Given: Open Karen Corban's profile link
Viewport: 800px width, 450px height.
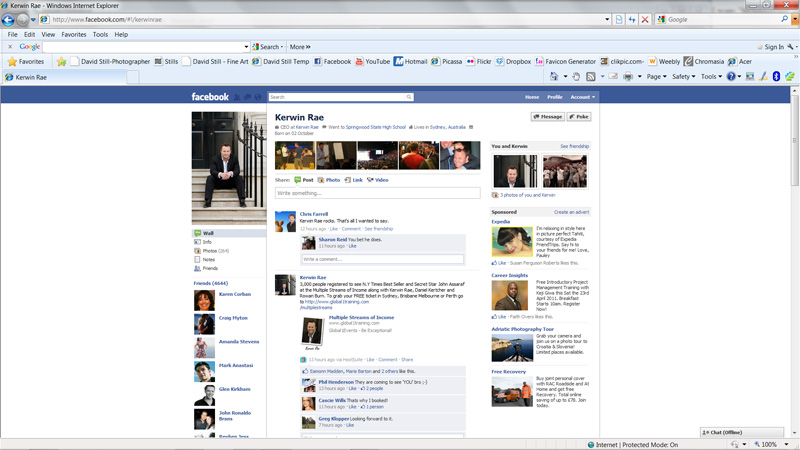Looking at the screenshot, I should pyautogui.click(x=235, y=294).
